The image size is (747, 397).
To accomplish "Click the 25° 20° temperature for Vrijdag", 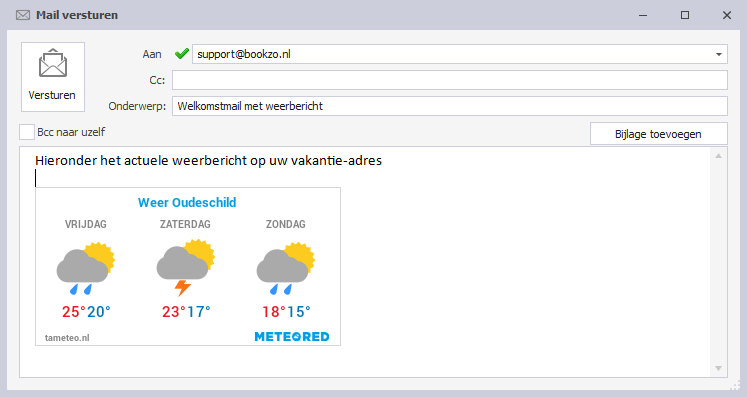I will [86, 312].
